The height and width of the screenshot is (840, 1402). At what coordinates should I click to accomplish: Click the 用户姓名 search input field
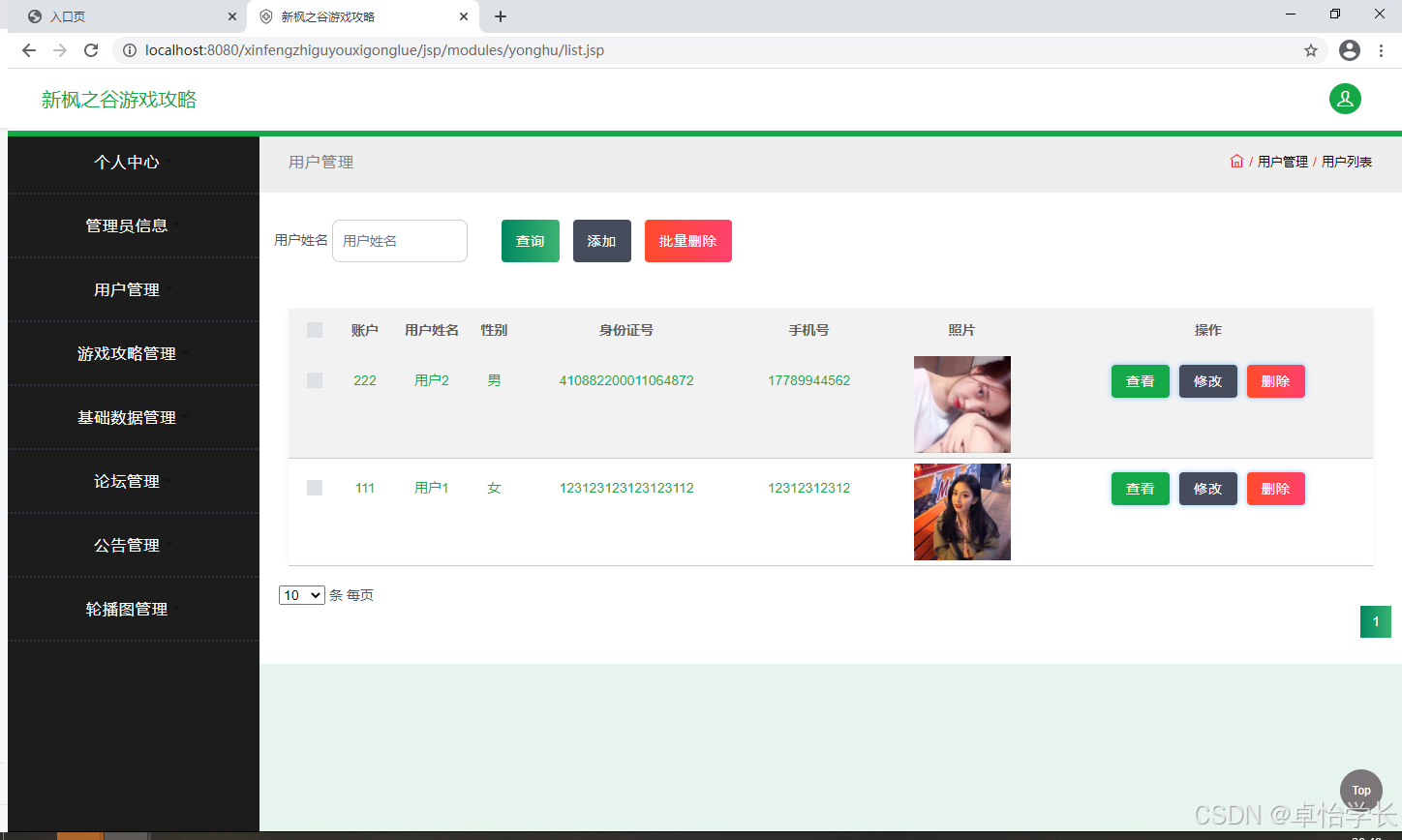tap(400, 241)
